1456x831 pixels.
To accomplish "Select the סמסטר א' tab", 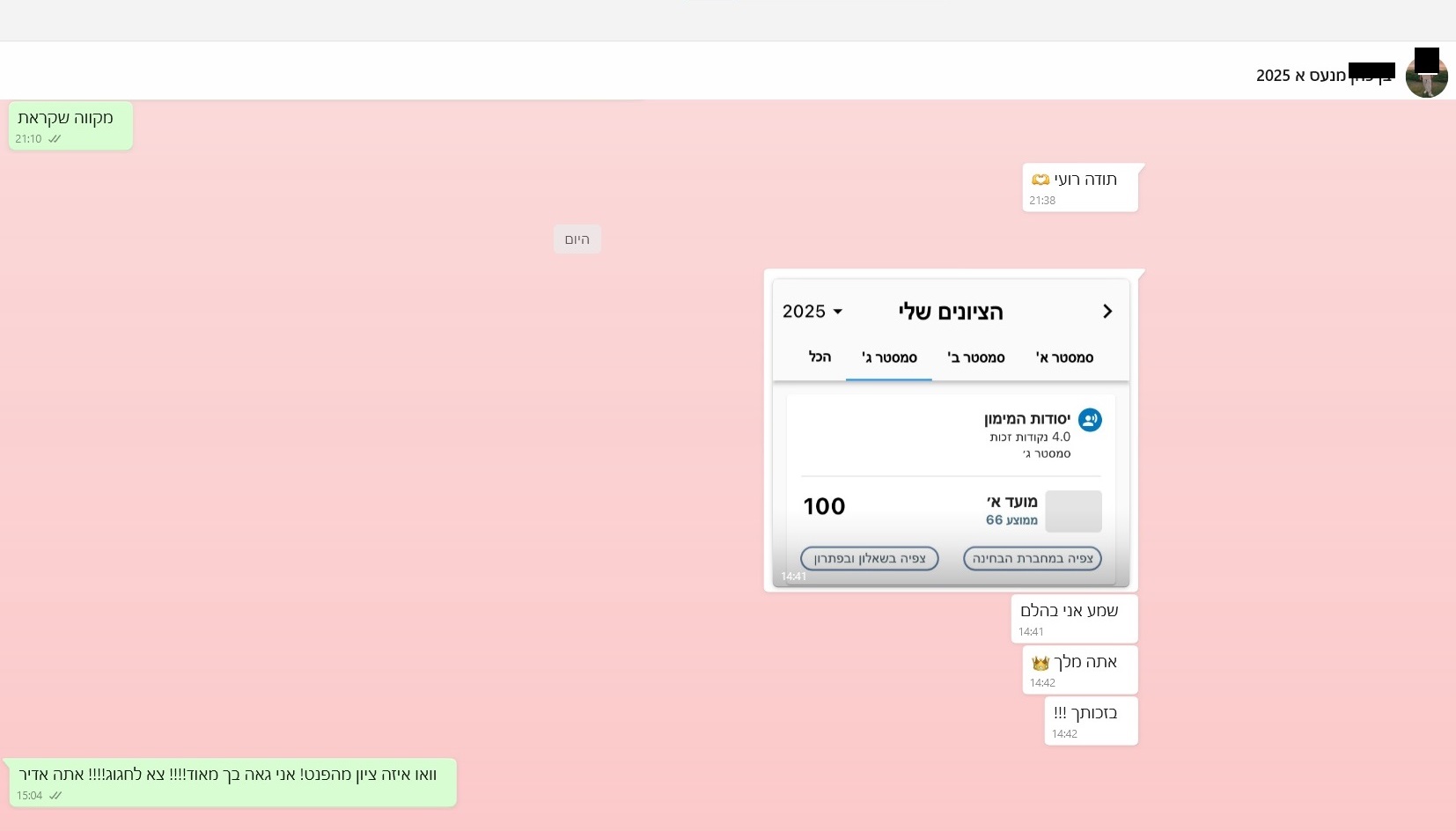I will point(1064,357).
